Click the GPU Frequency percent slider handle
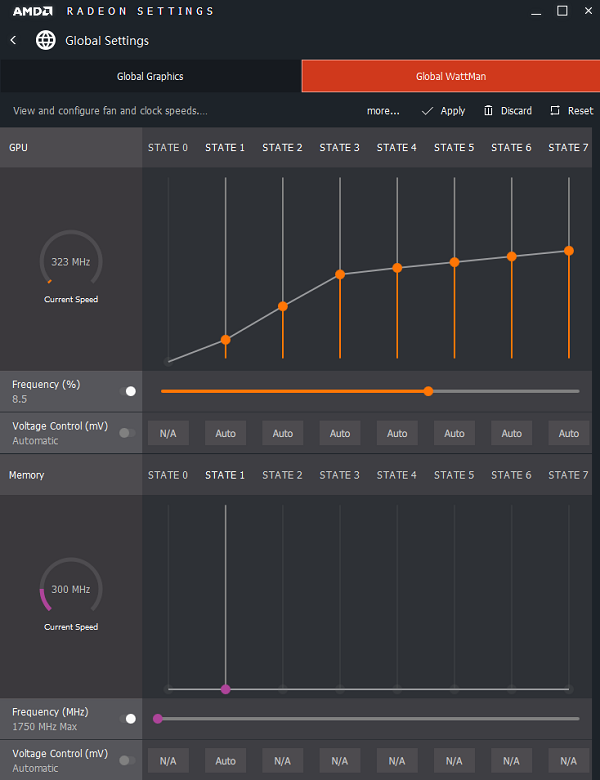The image size is (600, 780). [428, 391]
